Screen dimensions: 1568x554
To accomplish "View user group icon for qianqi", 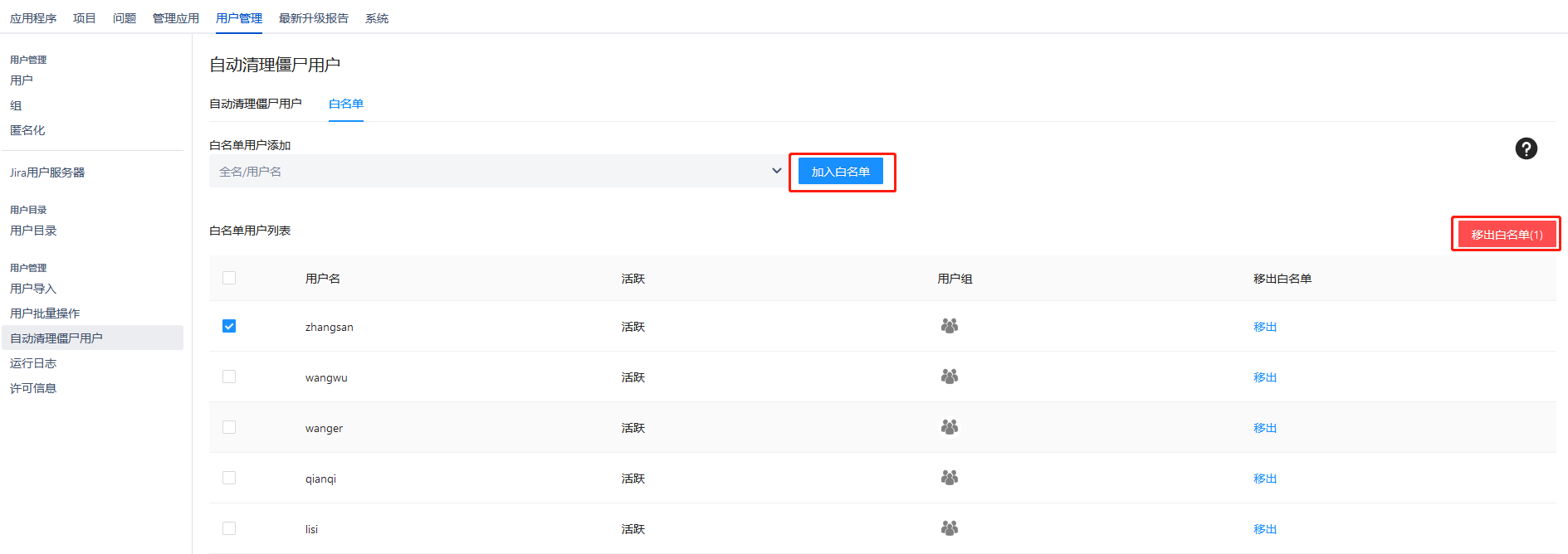I will coord(950,478).
